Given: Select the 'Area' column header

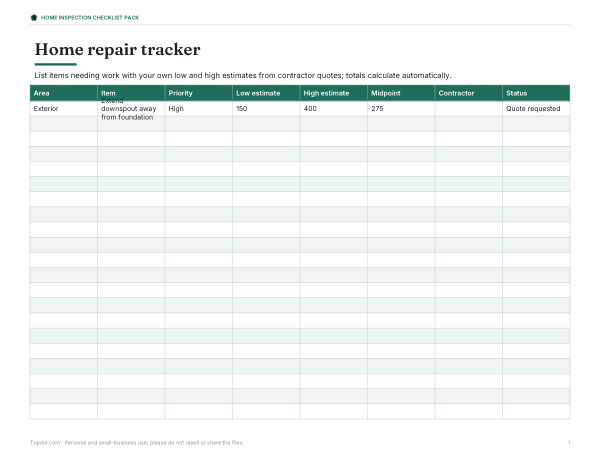Looking at the screenshot, I should (x=64, y=93).
